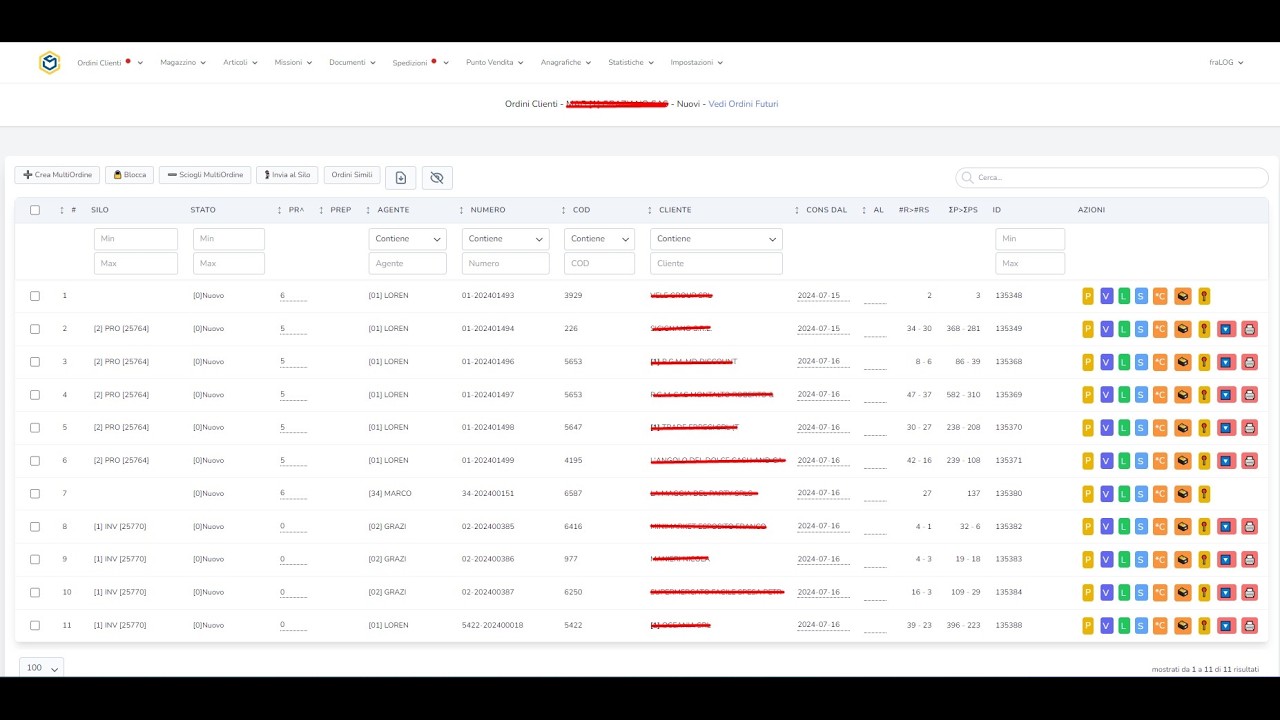Sort by the CONS DAL column header
The width and height of the screenshot is (1280, 720).
click(826, 210)
